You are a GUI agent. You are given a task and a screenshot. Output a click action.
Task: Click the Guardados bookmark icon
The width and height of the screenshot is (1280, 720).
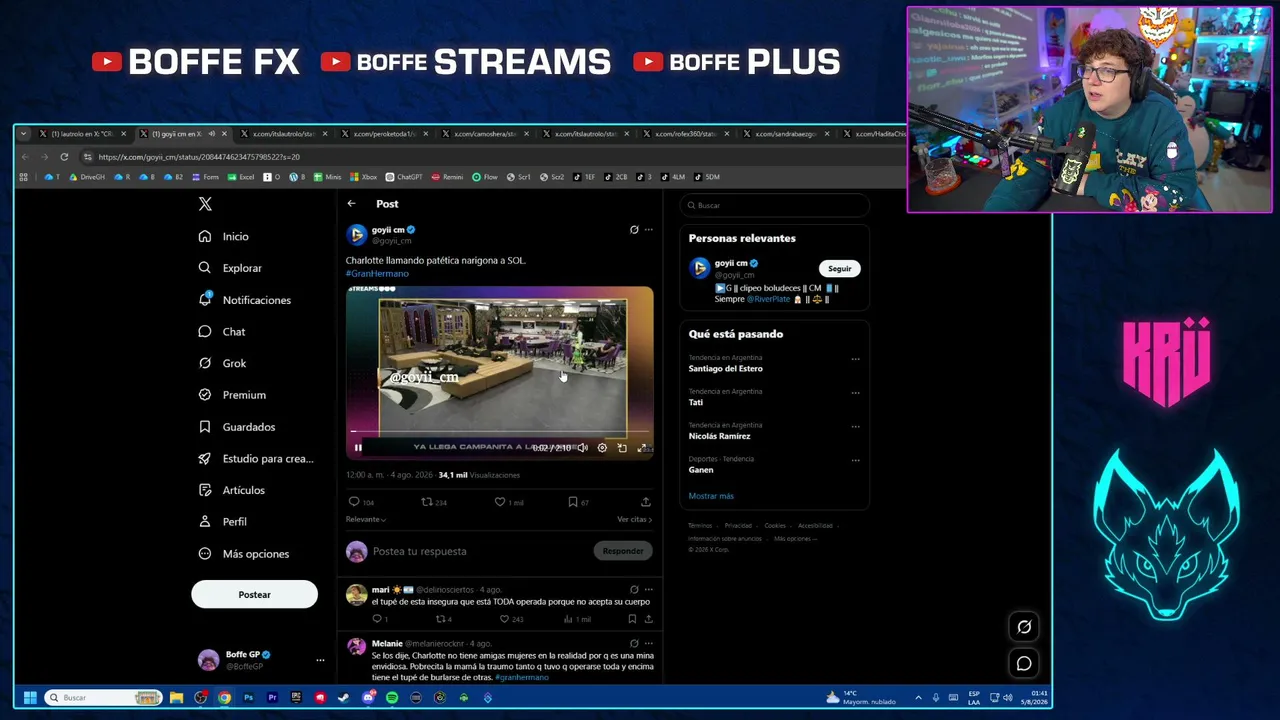tap(205, 427)
